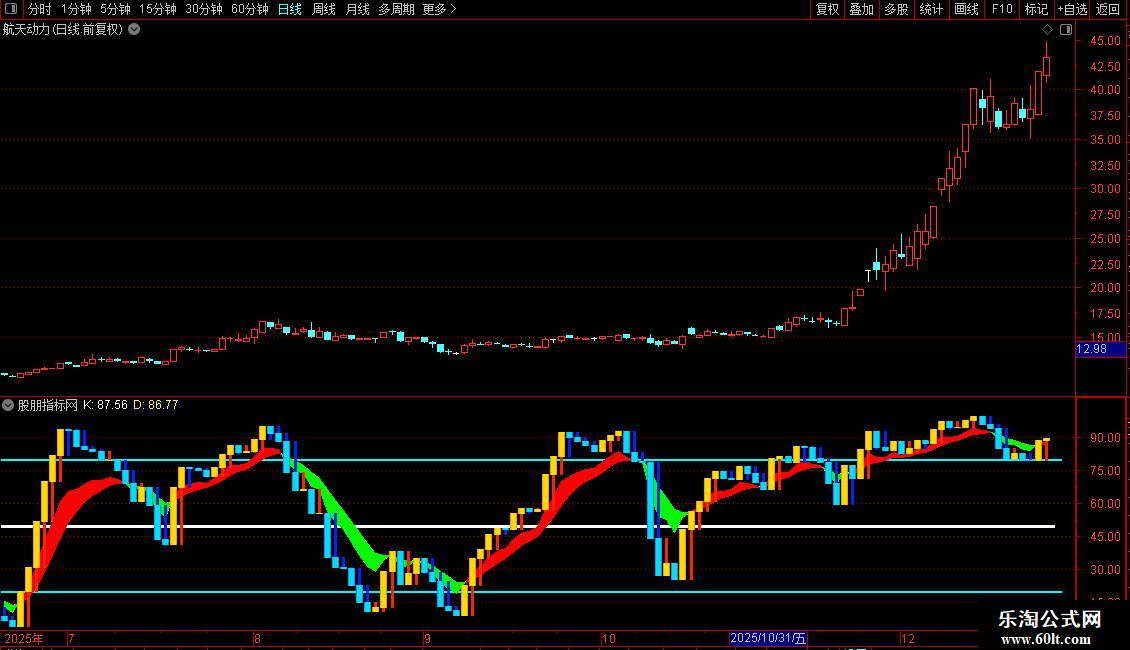The image size is (1130, 650).
Task: Expand the 更多 periods menu
Action: pyautogui.click(x=439, y=9)
